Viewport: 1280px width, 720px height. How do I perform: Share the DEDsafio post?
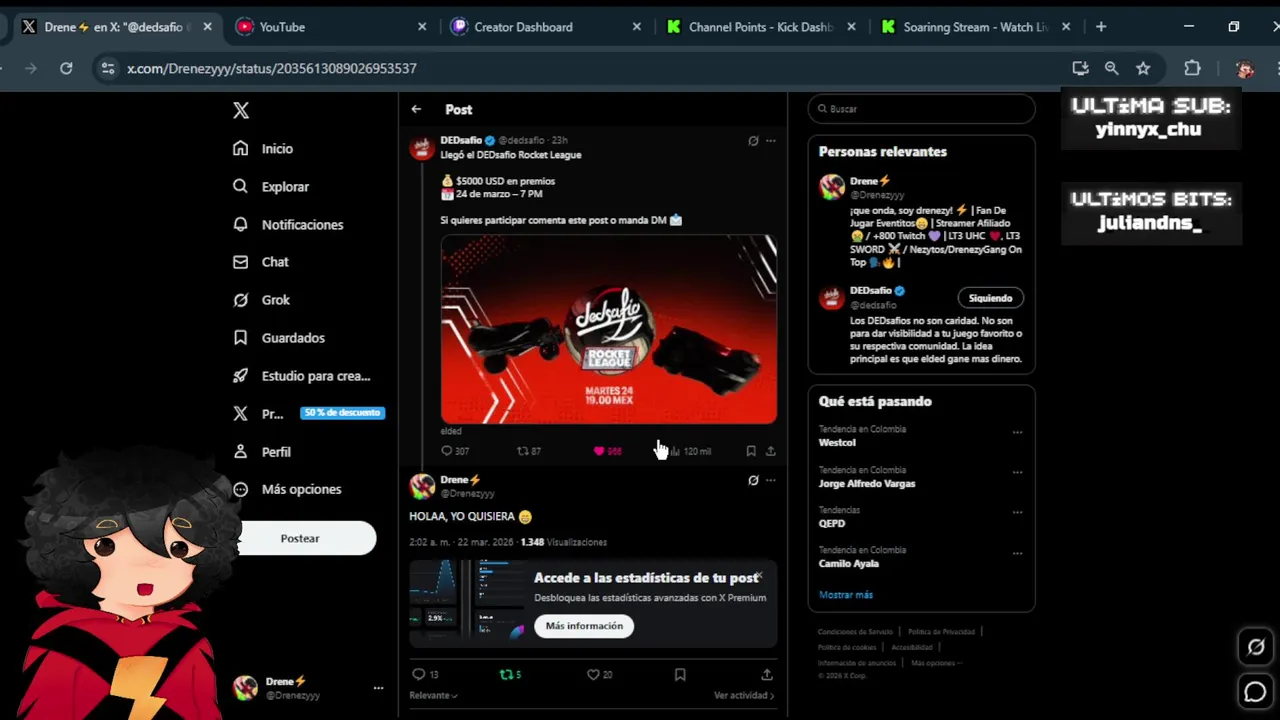[771, 451]
